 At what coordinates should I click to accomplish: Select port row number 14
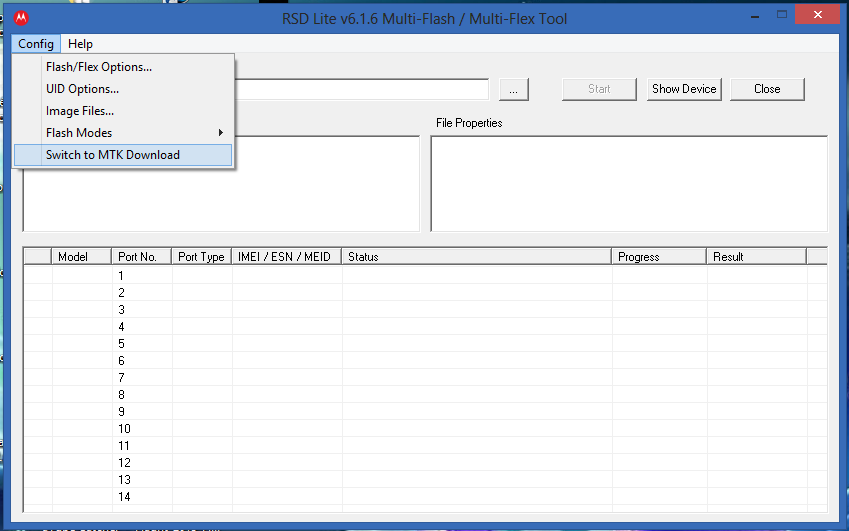pyautogui.click(x=425, y=496)
